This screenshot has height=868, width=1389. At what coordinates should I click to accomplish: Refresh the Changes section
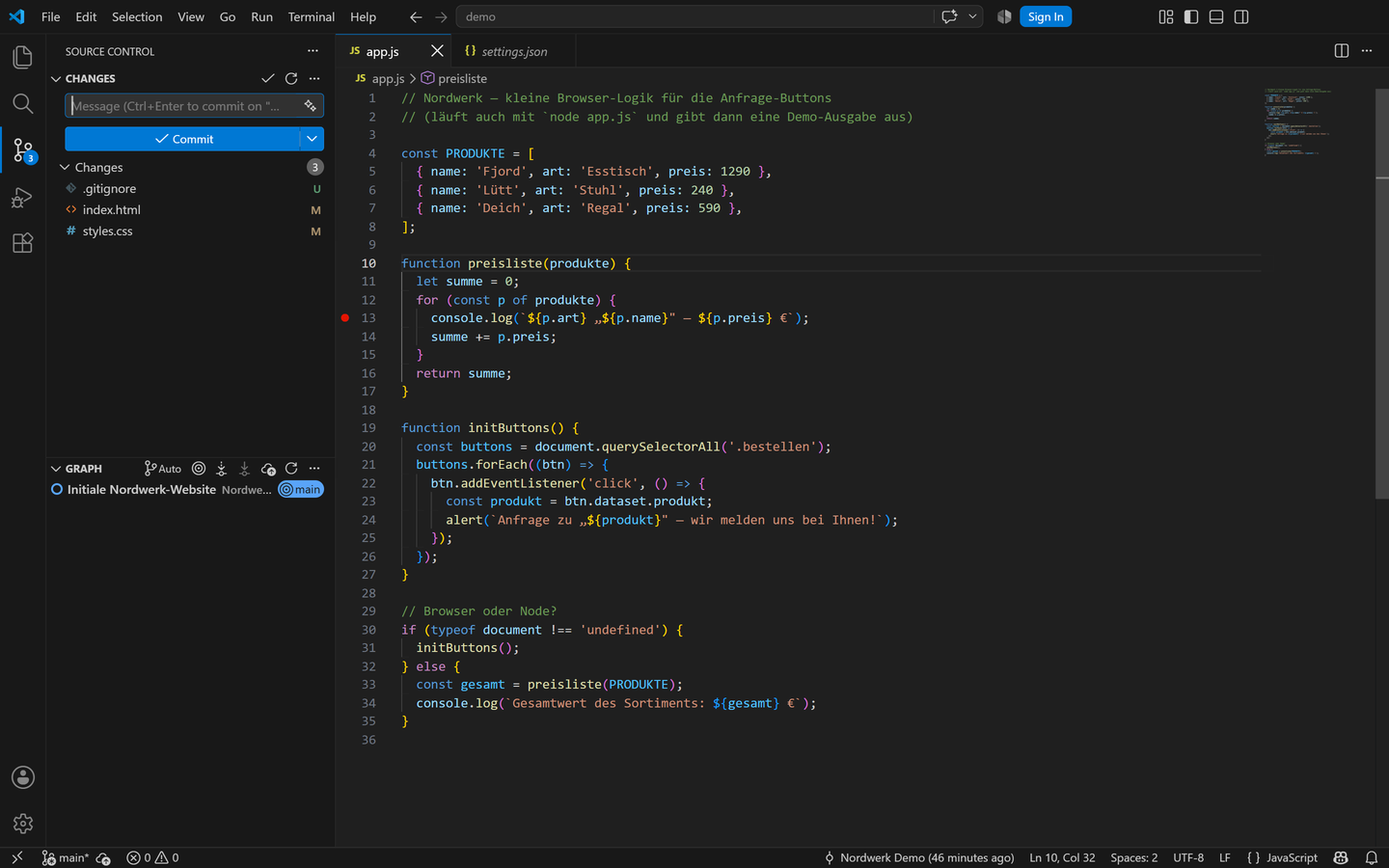click(x=291, y=78)
